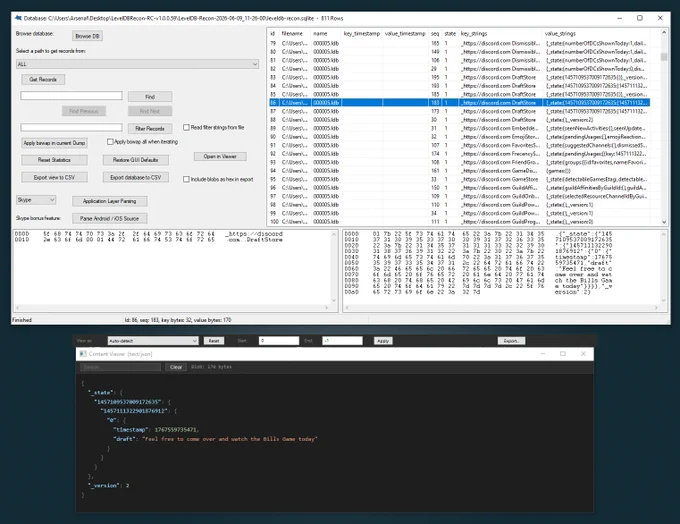Click the Apply button in viewer toolbar
Screen dimensions: 680x524
click(383, 341)
